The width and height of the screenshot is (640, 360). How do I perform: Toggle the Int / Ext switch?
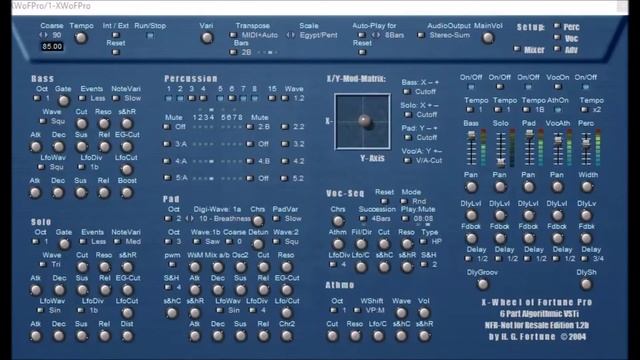[116, 35]
